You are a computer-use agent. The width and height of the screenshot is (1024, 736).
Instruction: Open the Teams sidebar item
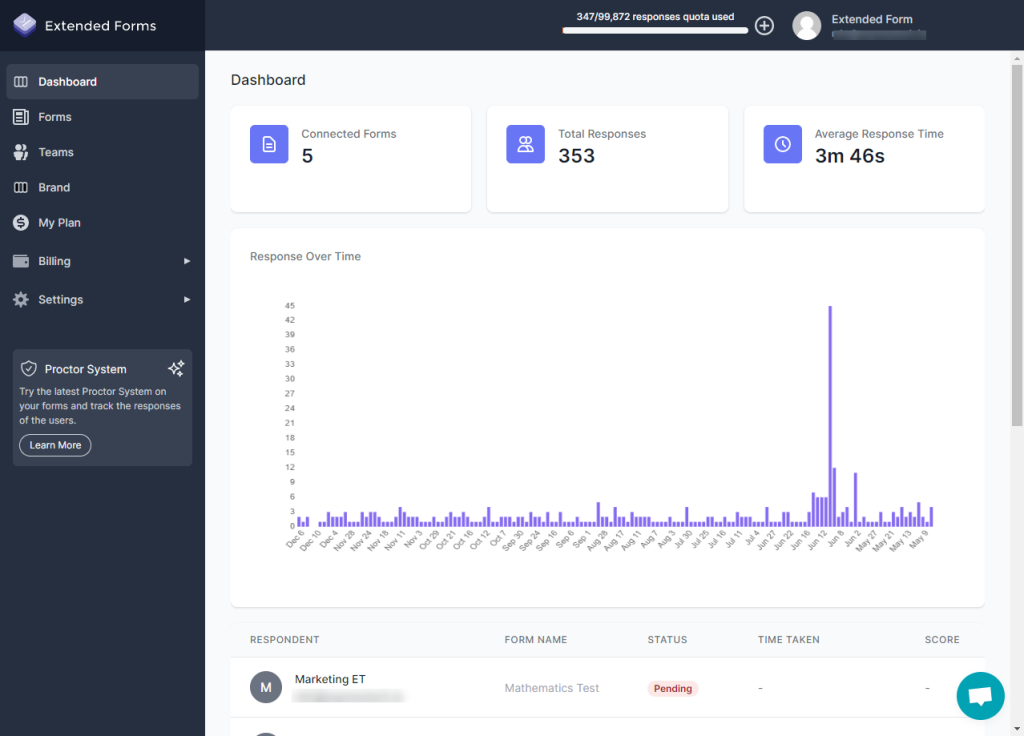(56, 152)
